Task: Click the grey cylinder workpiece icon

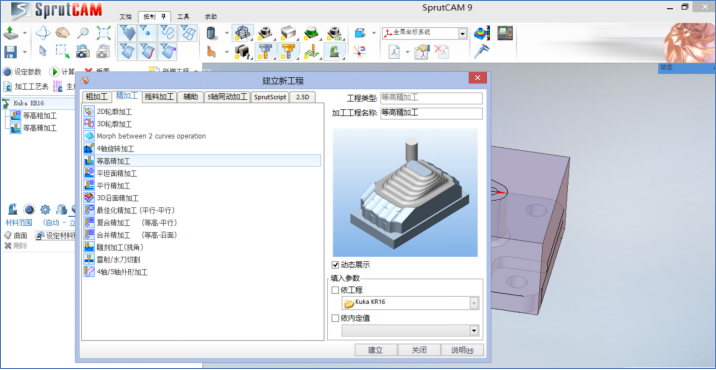Action: (x=211, y=33)
